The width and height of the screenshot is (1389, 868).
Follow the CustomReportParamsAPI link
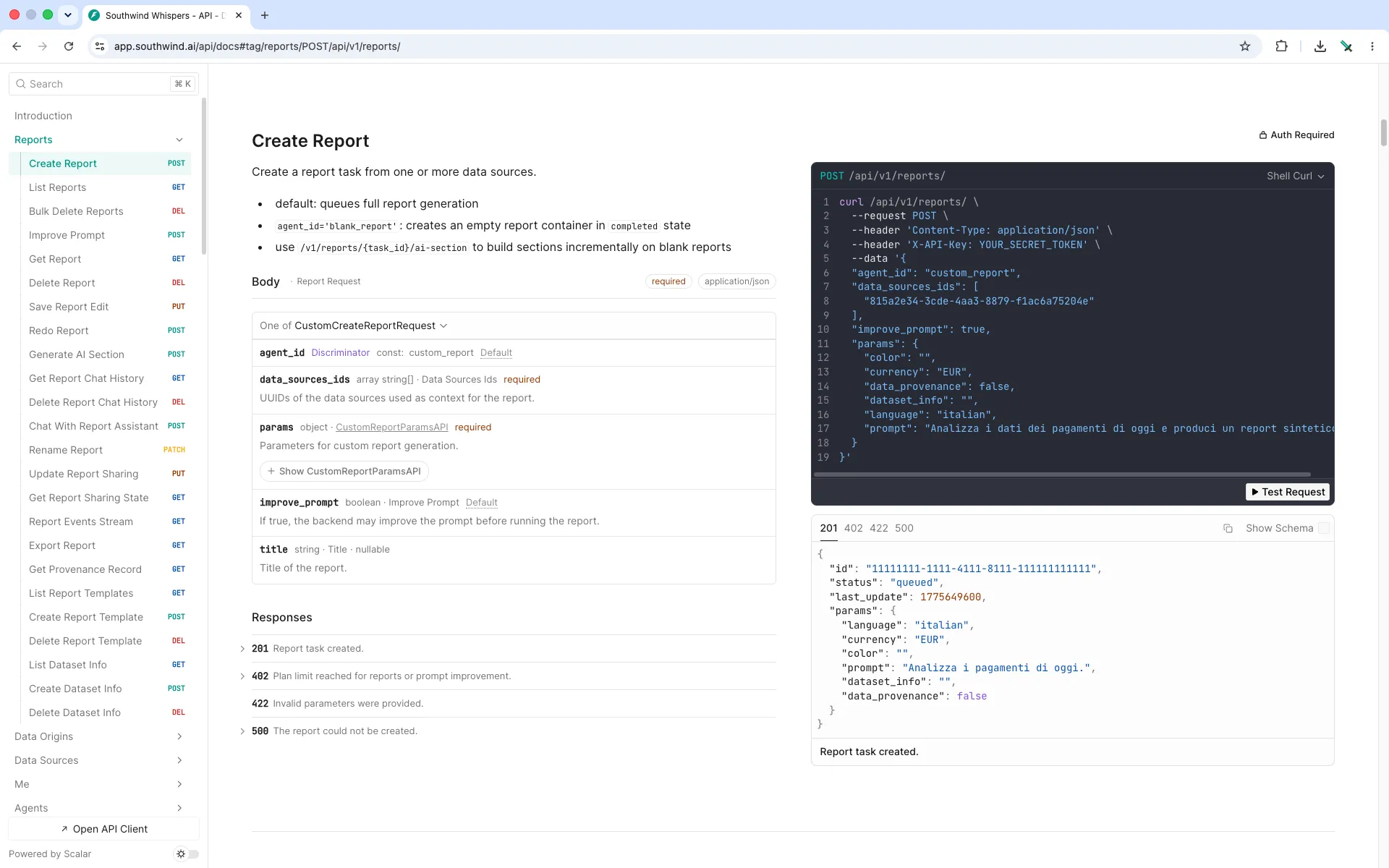(392, 427)
